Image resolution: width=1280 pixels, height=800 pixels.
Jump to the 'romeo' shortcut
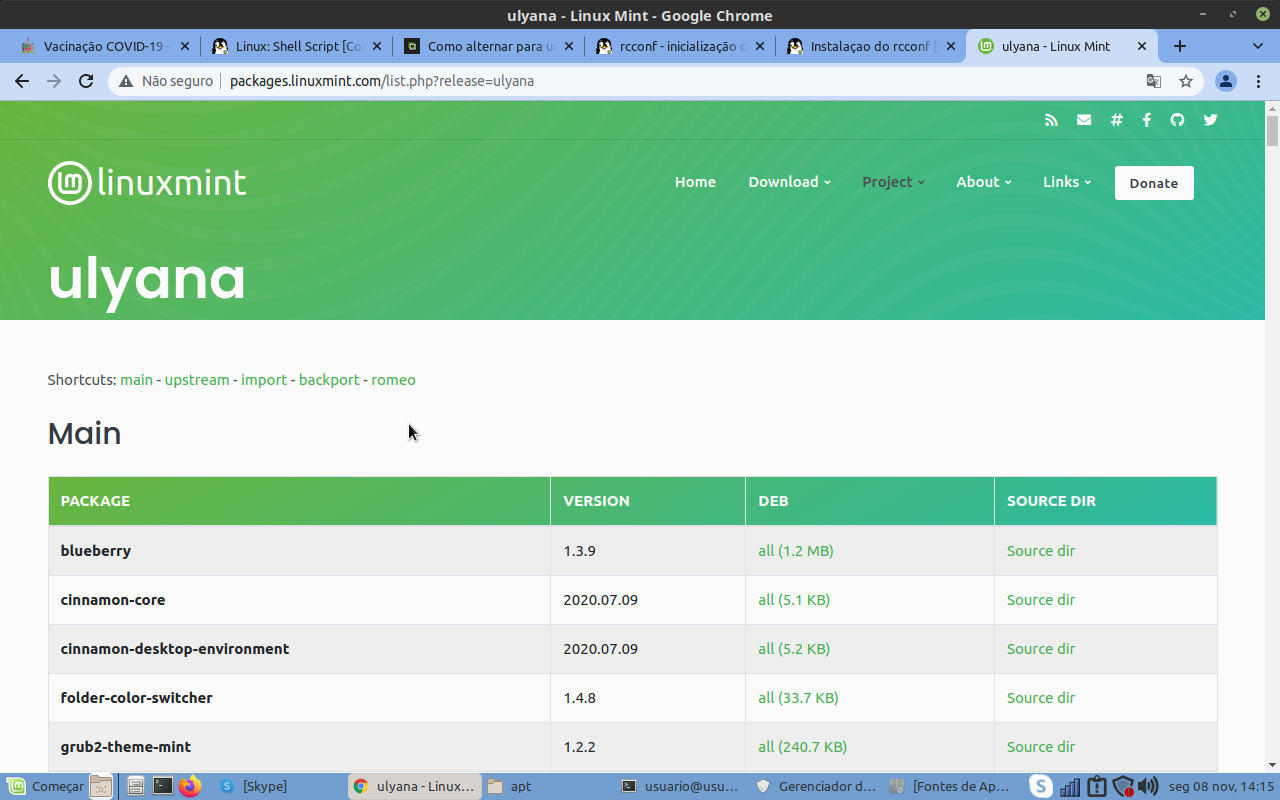point(393,380)
